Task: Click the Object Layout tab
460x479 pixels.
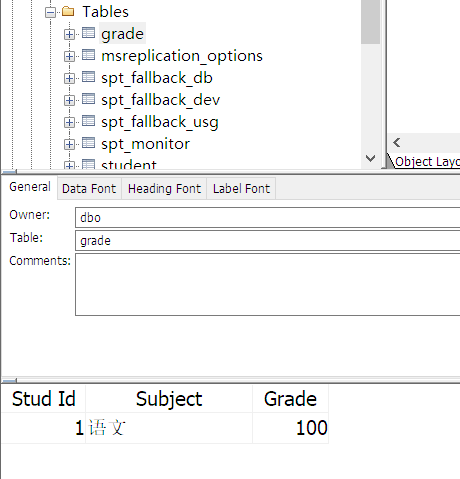Action: coord(427,162)
